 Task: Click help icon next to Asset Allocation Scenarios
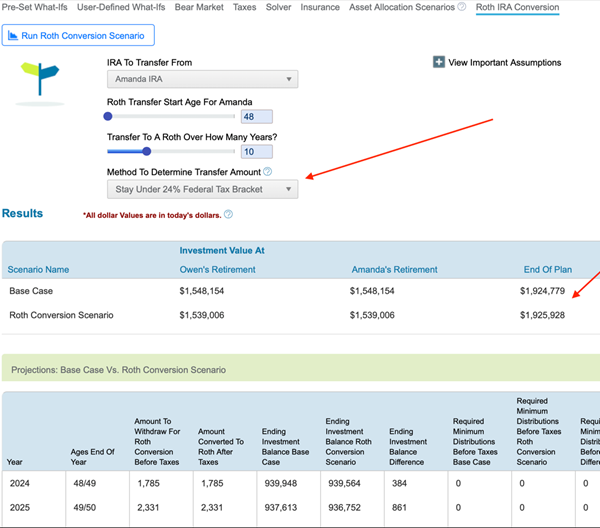click(461, 7)
